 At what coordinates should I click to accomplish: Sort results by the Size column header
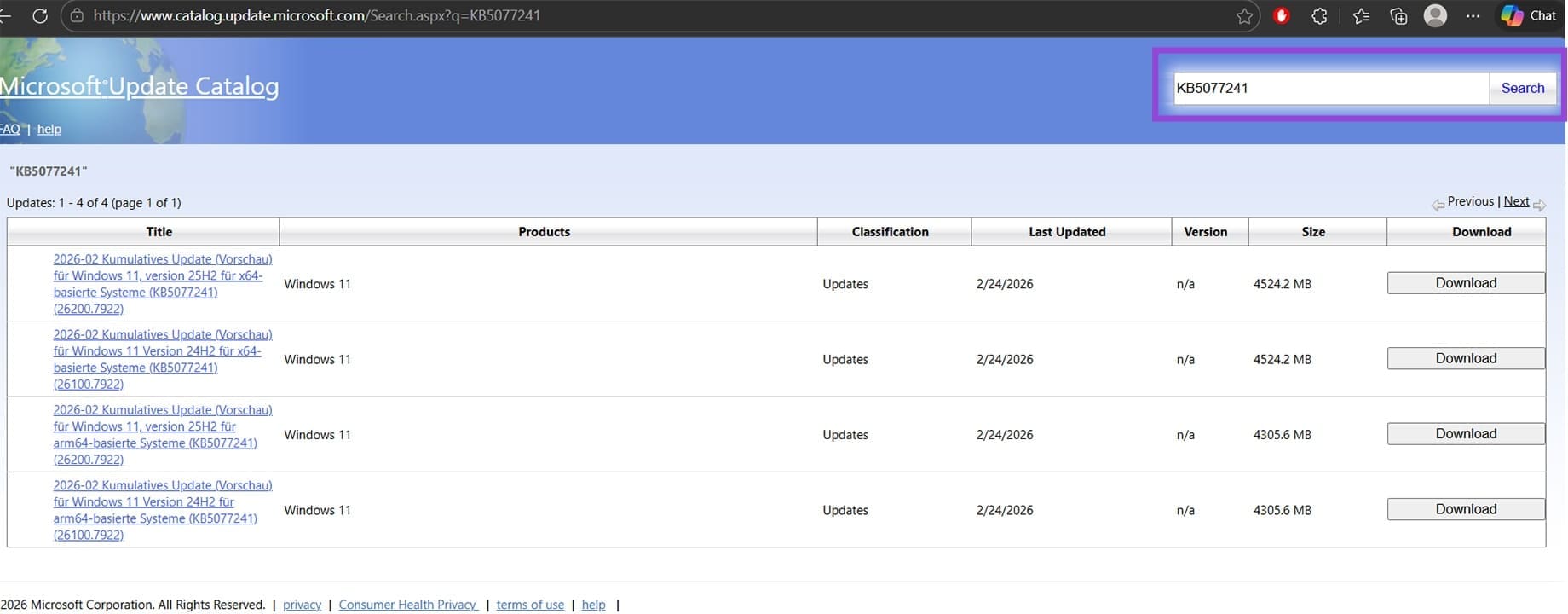point(1313,232)
